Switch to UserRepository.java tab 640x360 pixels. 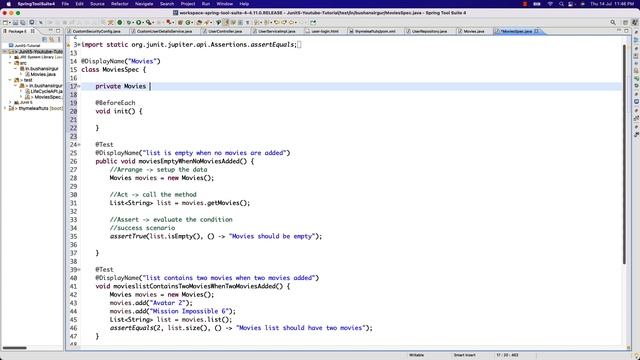(x=429, y=31)
